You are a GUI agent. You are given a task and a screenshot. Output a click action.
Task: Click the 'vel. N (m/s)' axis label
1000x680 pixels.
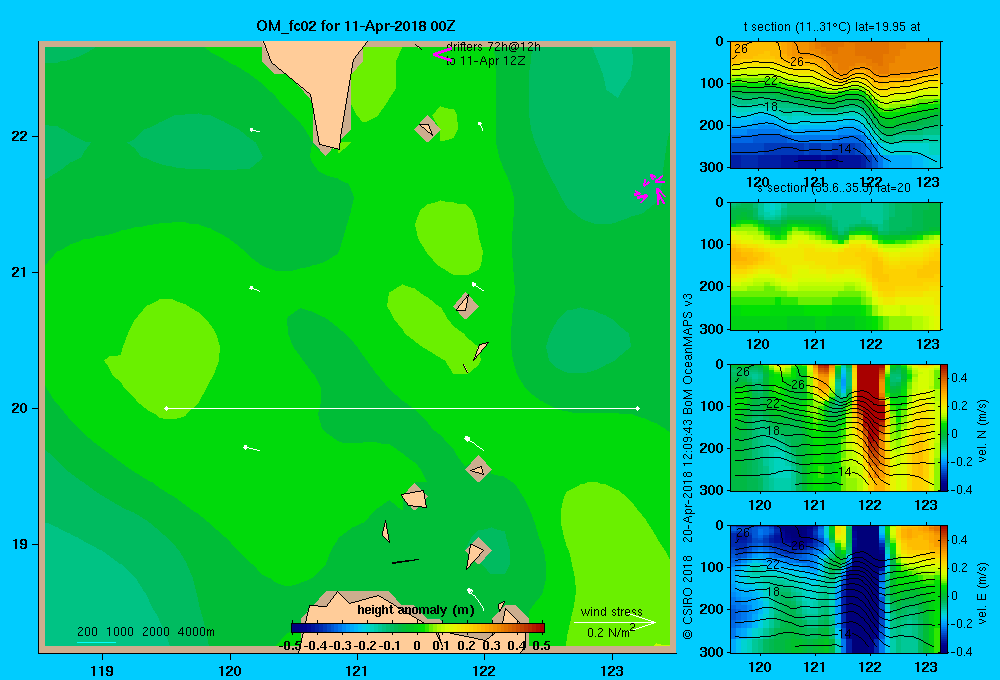(x=983, y=431)
